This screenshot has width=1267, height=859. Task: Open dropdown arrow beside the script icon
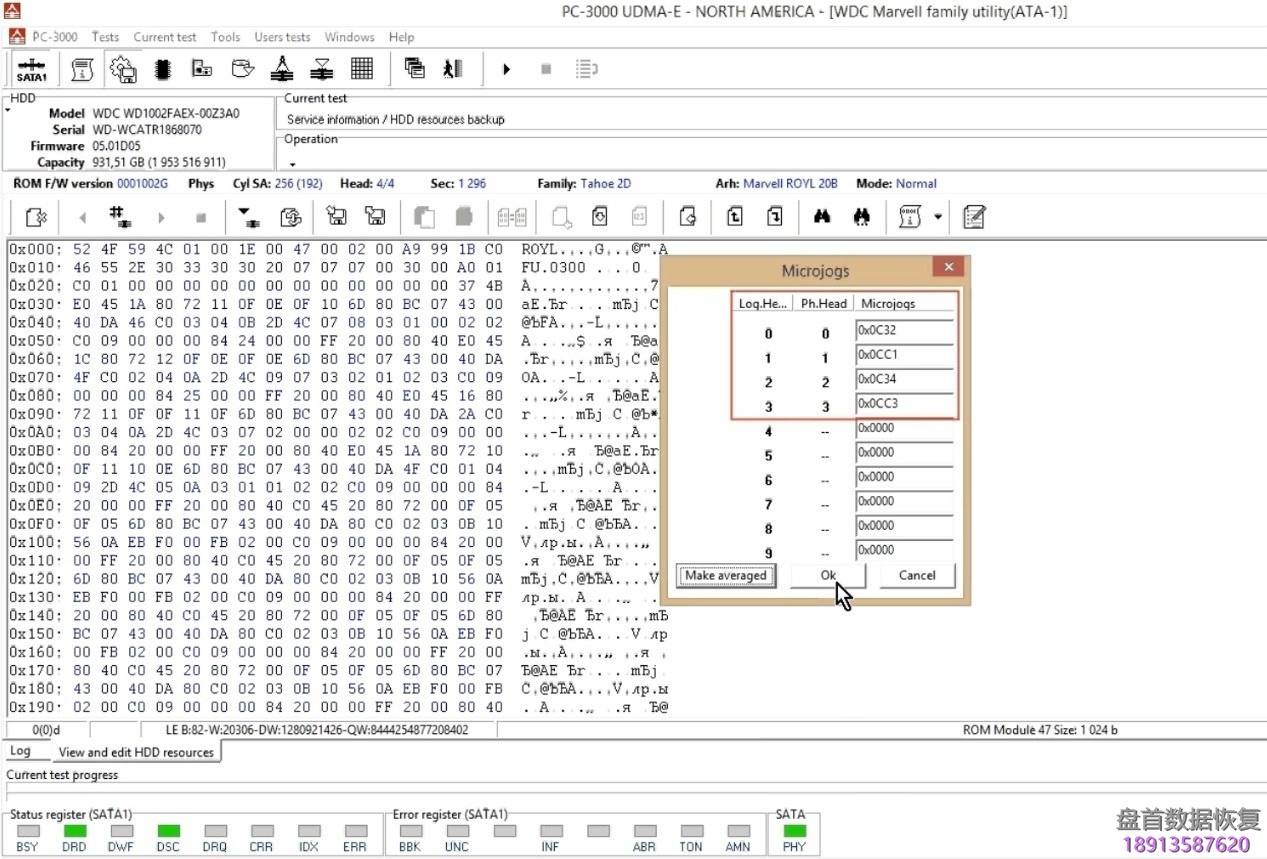[937, 217]
